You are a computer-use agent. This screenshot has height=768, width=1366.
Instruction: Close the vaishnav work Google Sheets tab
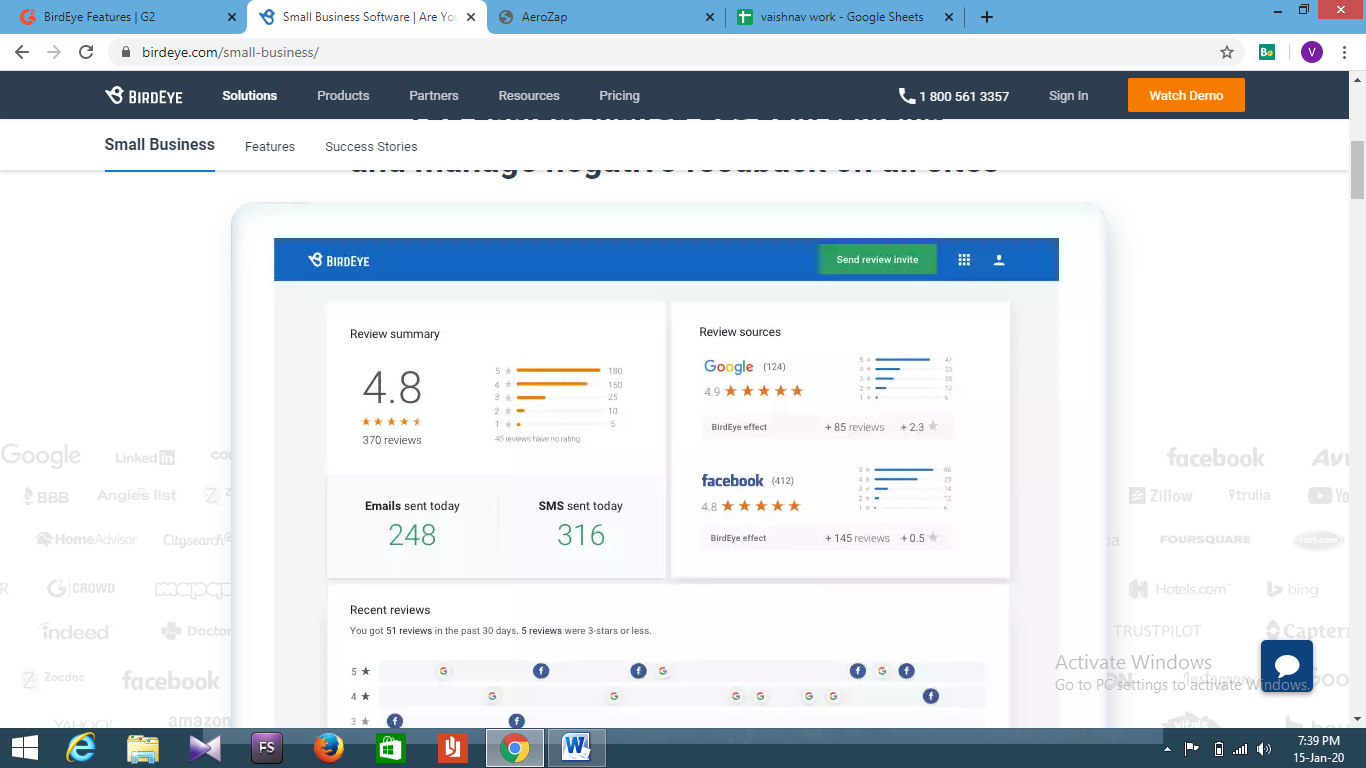pos(949,17)
